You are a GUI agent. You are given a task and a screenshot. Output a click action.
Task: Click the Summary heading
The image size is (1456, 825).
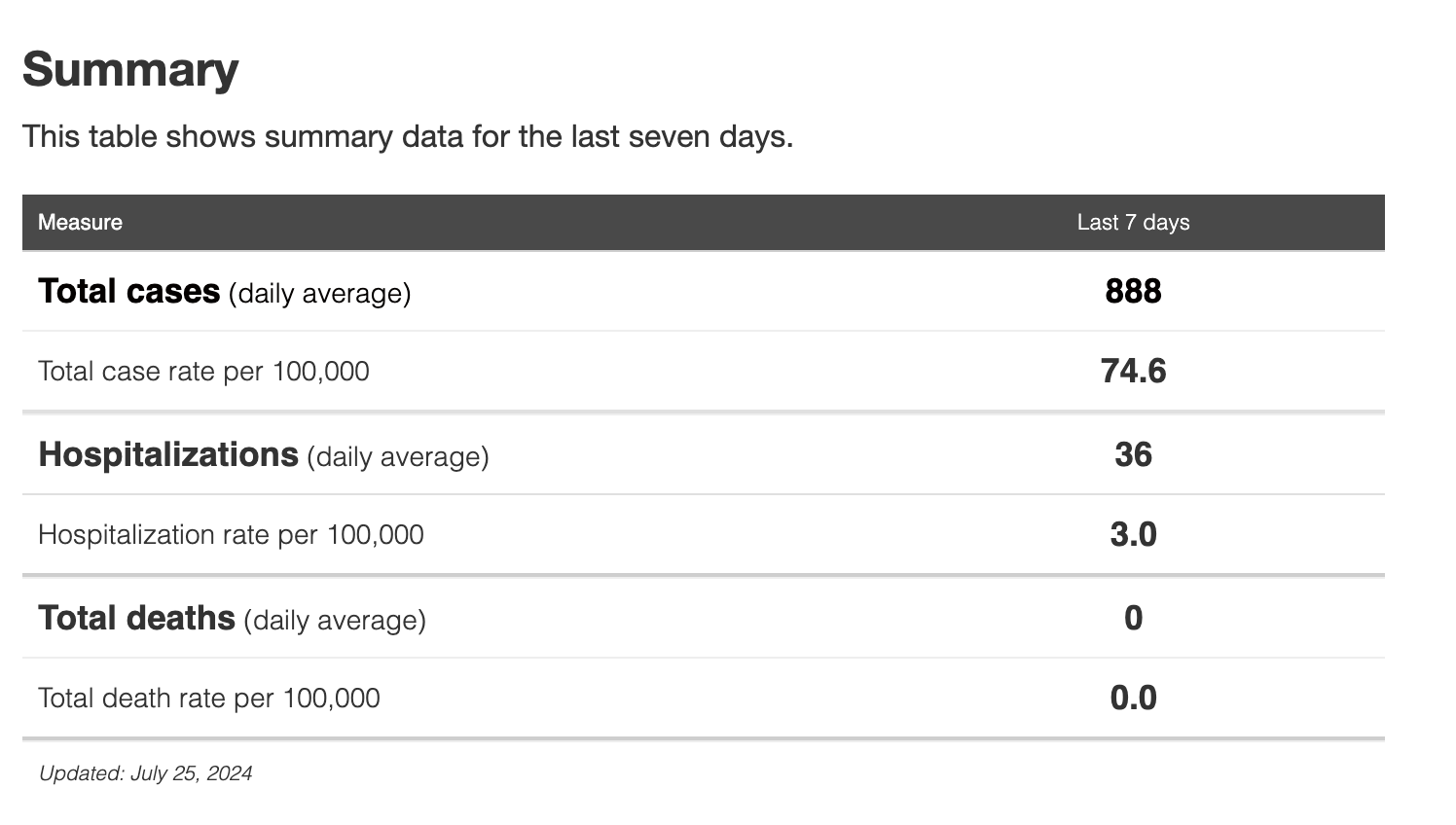point(130,70)
